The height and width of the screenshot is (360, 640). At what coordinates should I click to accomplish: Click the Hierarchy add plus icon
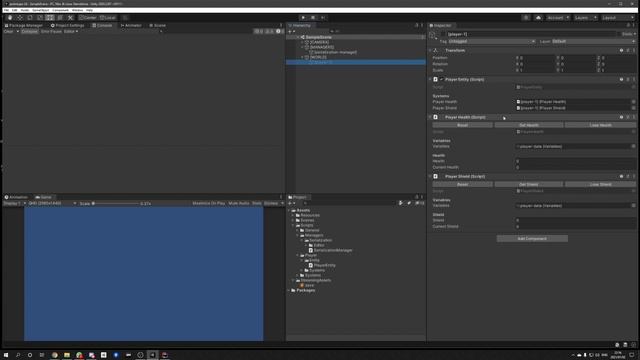coord(291,31)
